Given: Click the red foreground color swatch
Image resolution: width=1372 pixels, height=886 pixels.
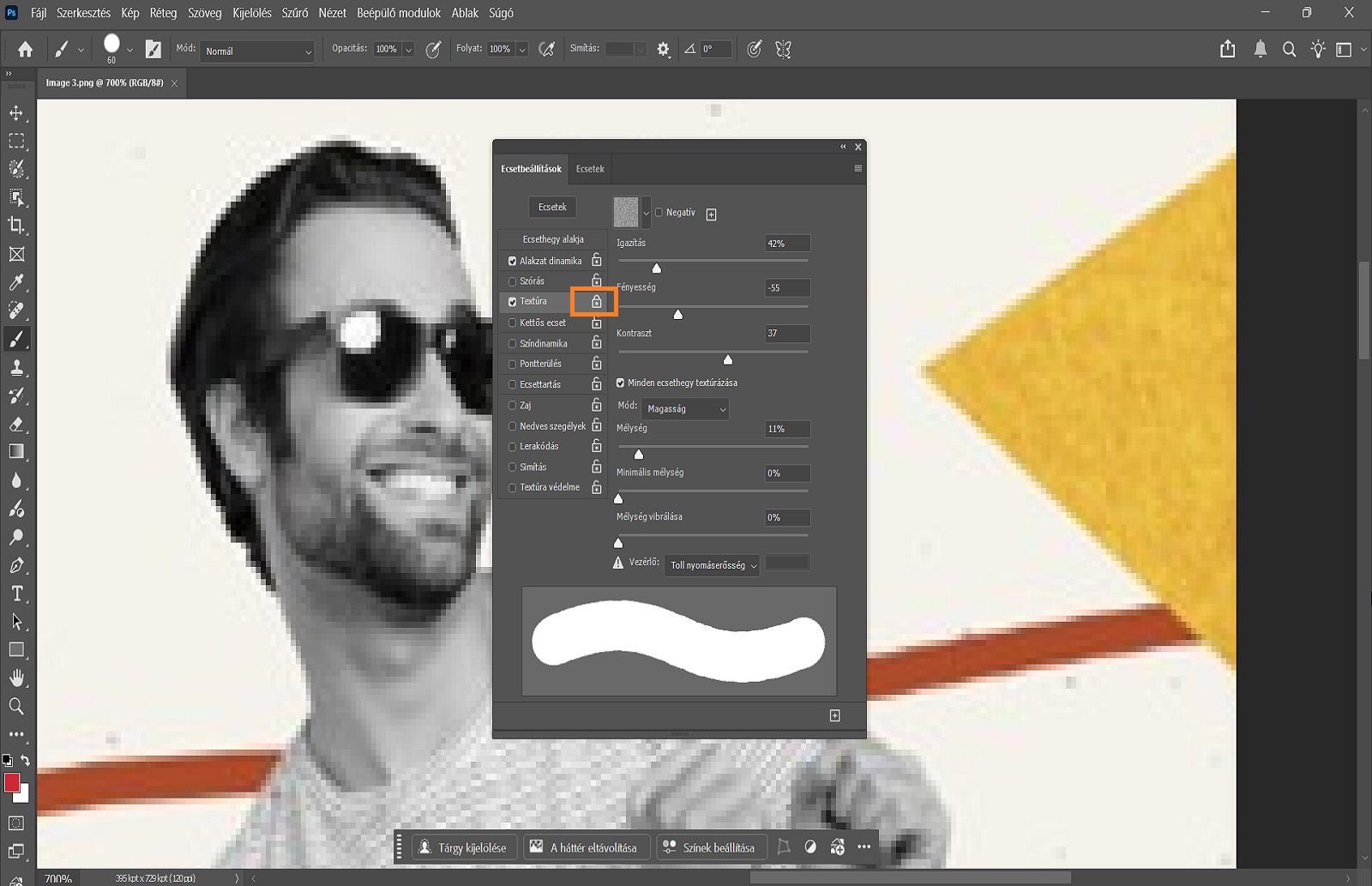Looking at the screenshot, I should point(13,783).
